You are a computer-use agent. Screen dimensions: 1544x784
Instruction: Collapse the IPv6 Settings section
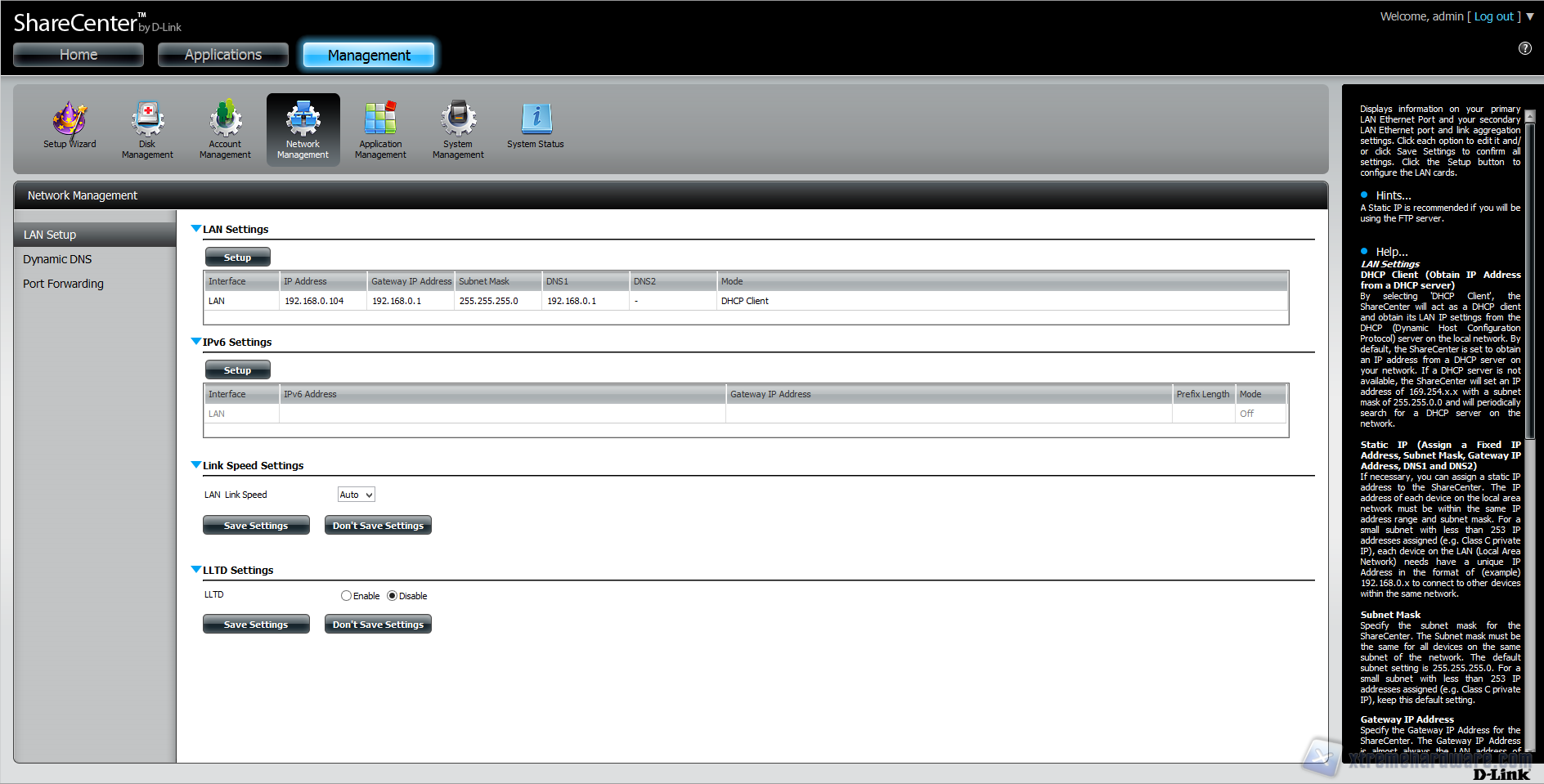196,342
